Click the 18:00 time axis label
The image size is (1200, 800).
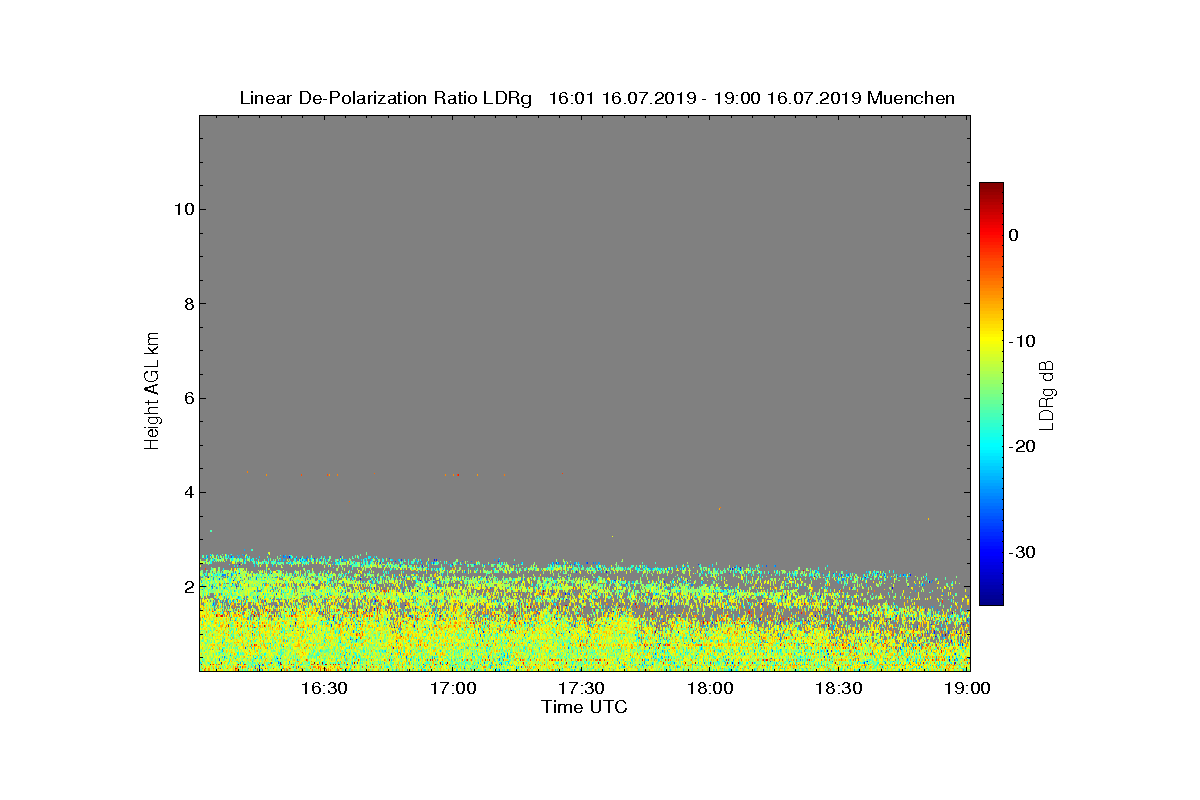click(x=710, y=689)
